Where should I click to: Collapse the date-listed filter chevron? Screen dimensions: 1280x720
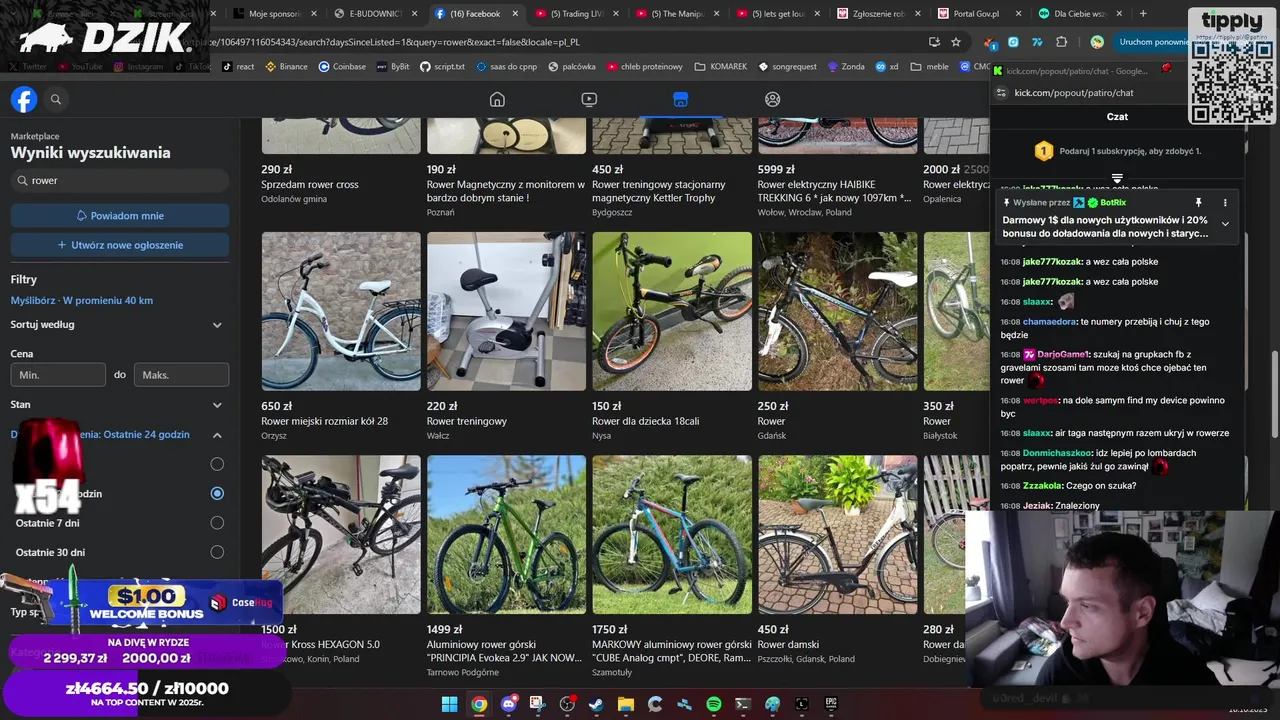(x=217, y=435)
